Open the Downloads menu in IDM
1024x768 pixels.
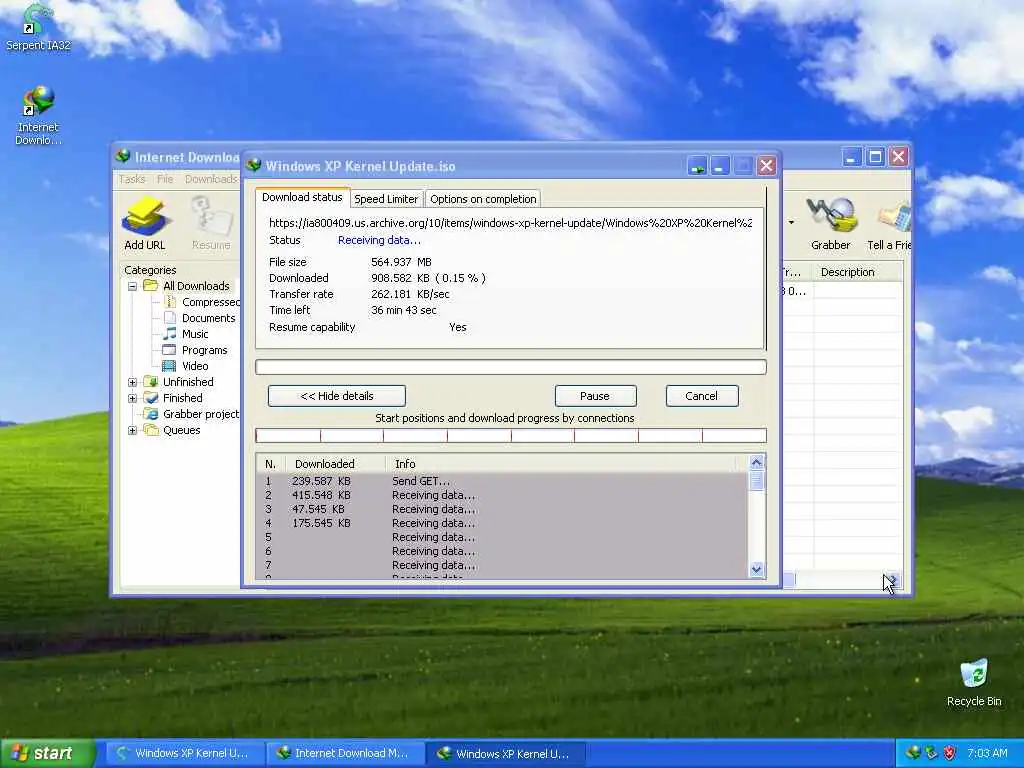(211, 179)
